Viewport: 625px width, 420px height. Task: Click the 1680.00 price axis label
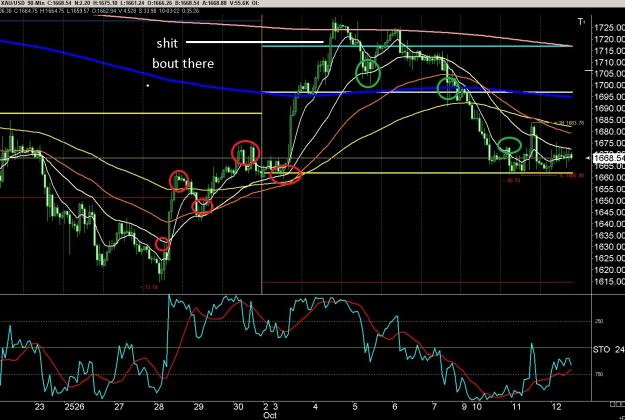609,131
